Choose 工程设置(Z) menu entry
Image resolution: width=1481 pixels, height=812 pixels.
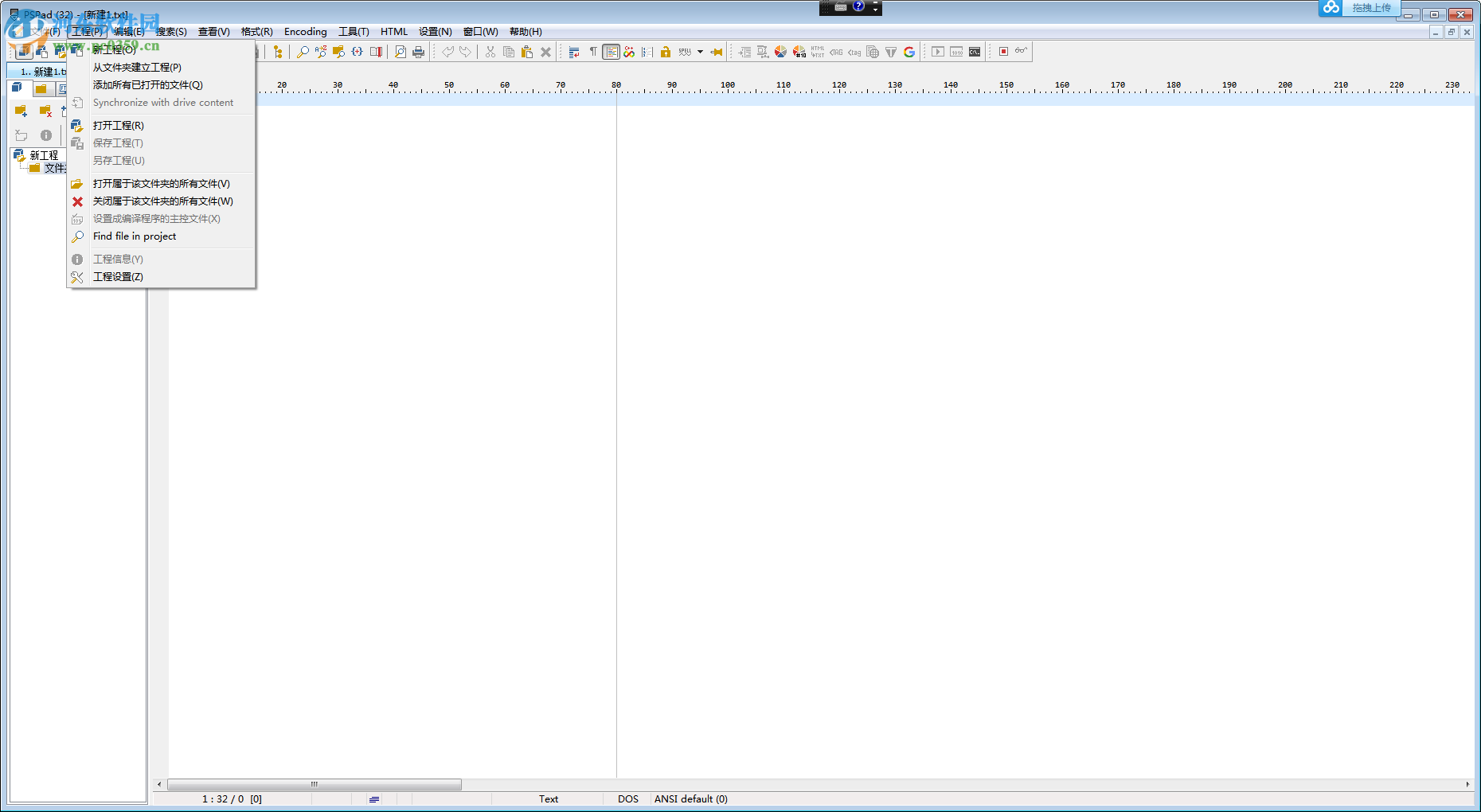pyautogui.click(x=161, y=277)
